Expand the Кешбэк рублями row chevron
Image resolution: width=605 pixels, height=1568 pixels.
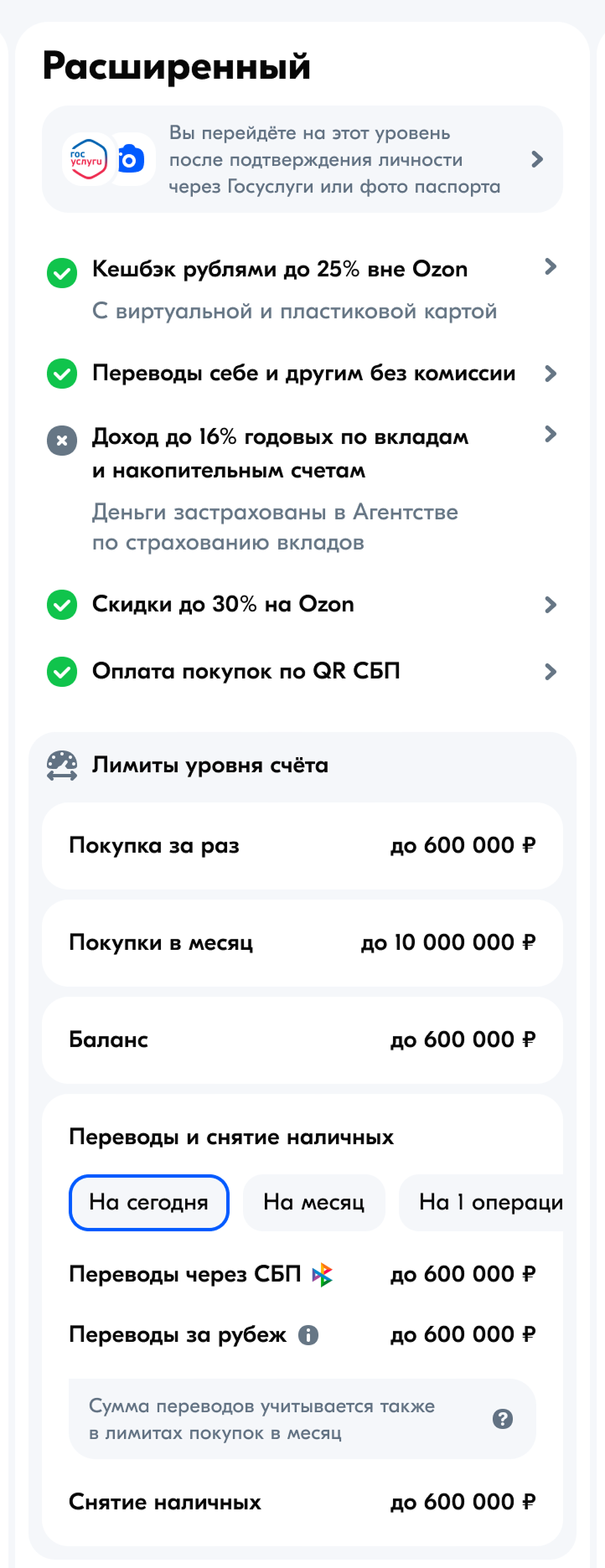[551, 266]
